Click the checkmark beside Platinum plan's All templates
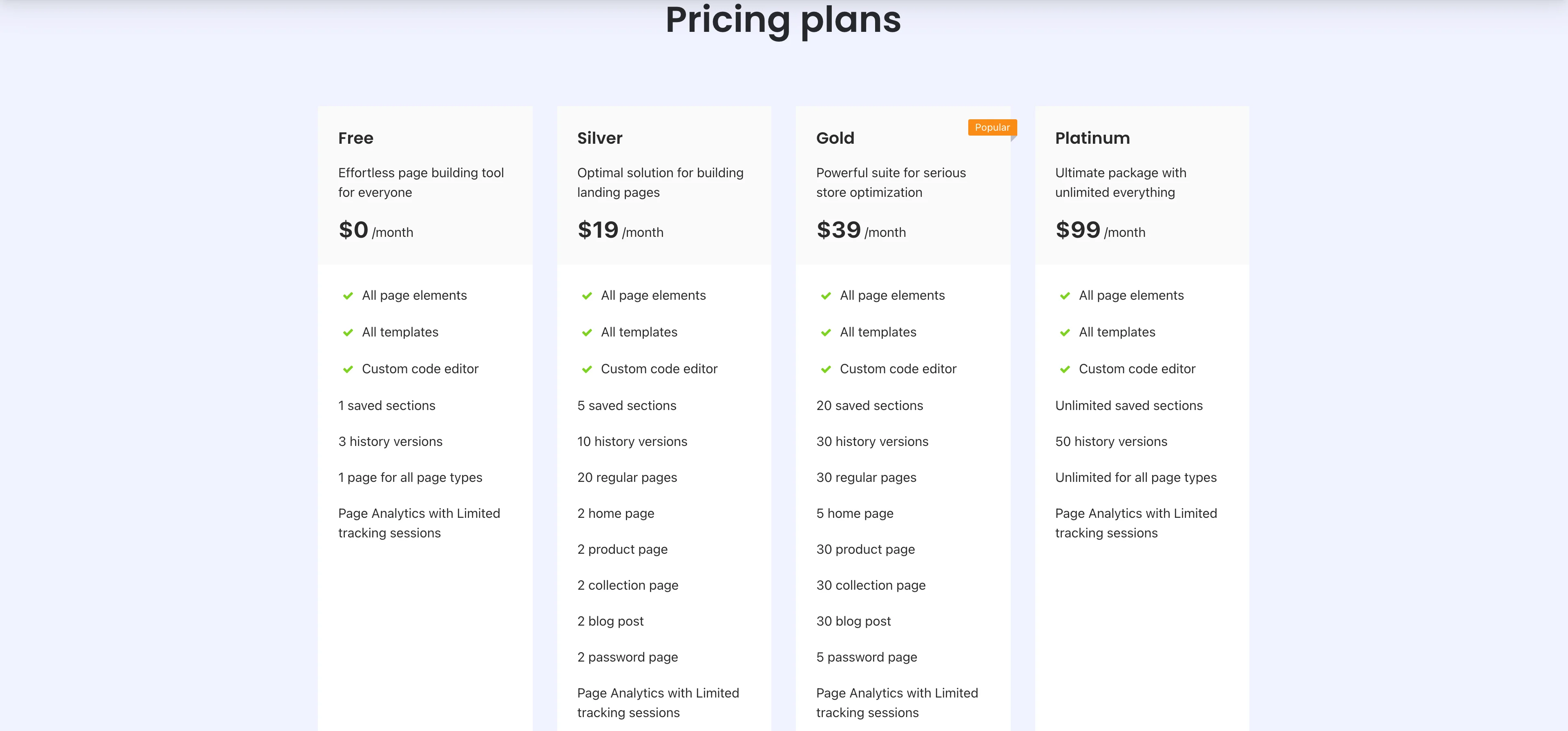1568x731 pixels. [1065, 332]
